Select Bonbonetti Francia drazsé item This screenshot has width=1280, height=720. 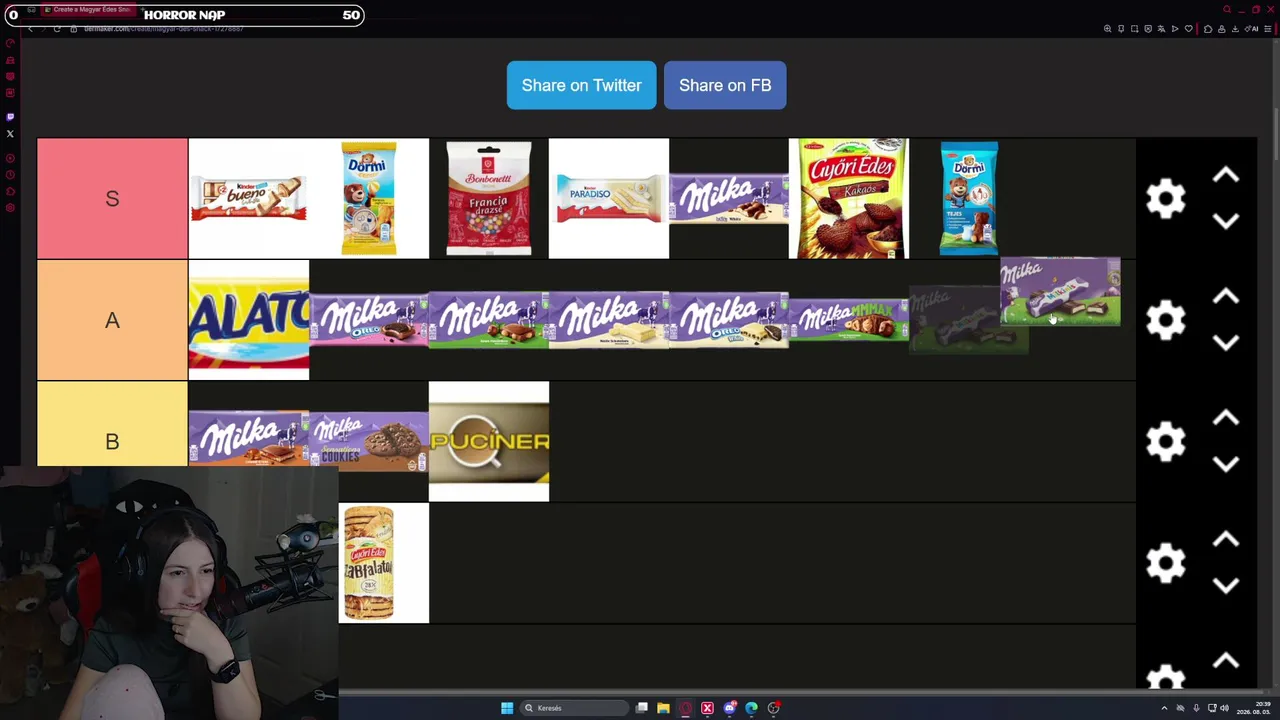click(489, 198)
